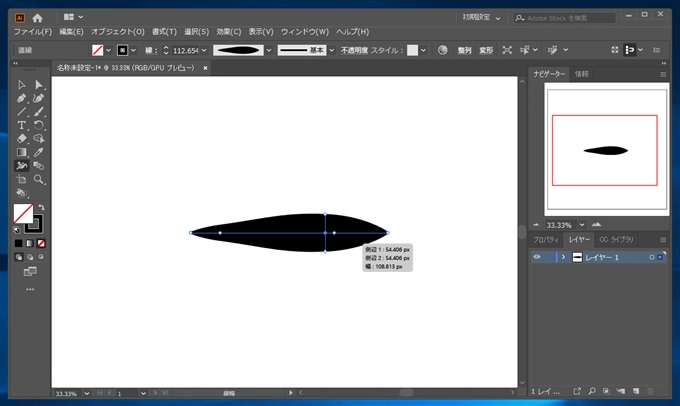
Task: Open the brush definition 基本 dropdown
Action: [x=332, y=50]
